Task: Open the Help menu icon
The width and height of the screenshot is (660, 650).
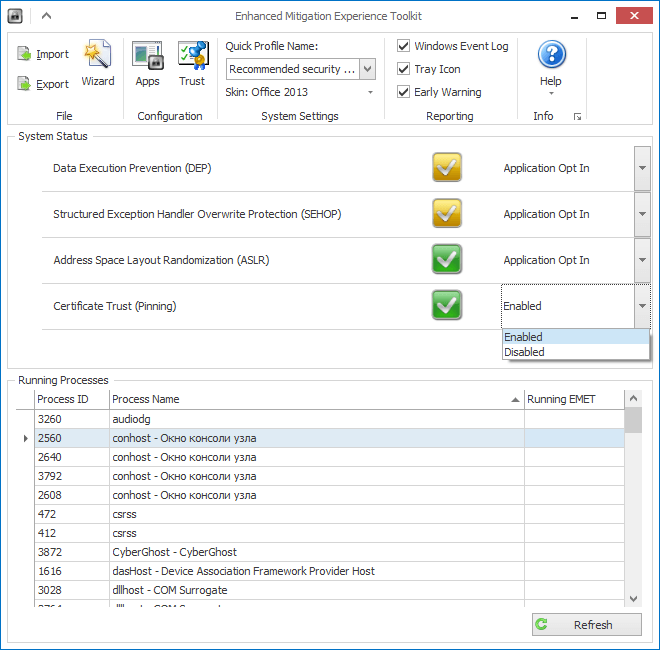Action: (551, 54)
